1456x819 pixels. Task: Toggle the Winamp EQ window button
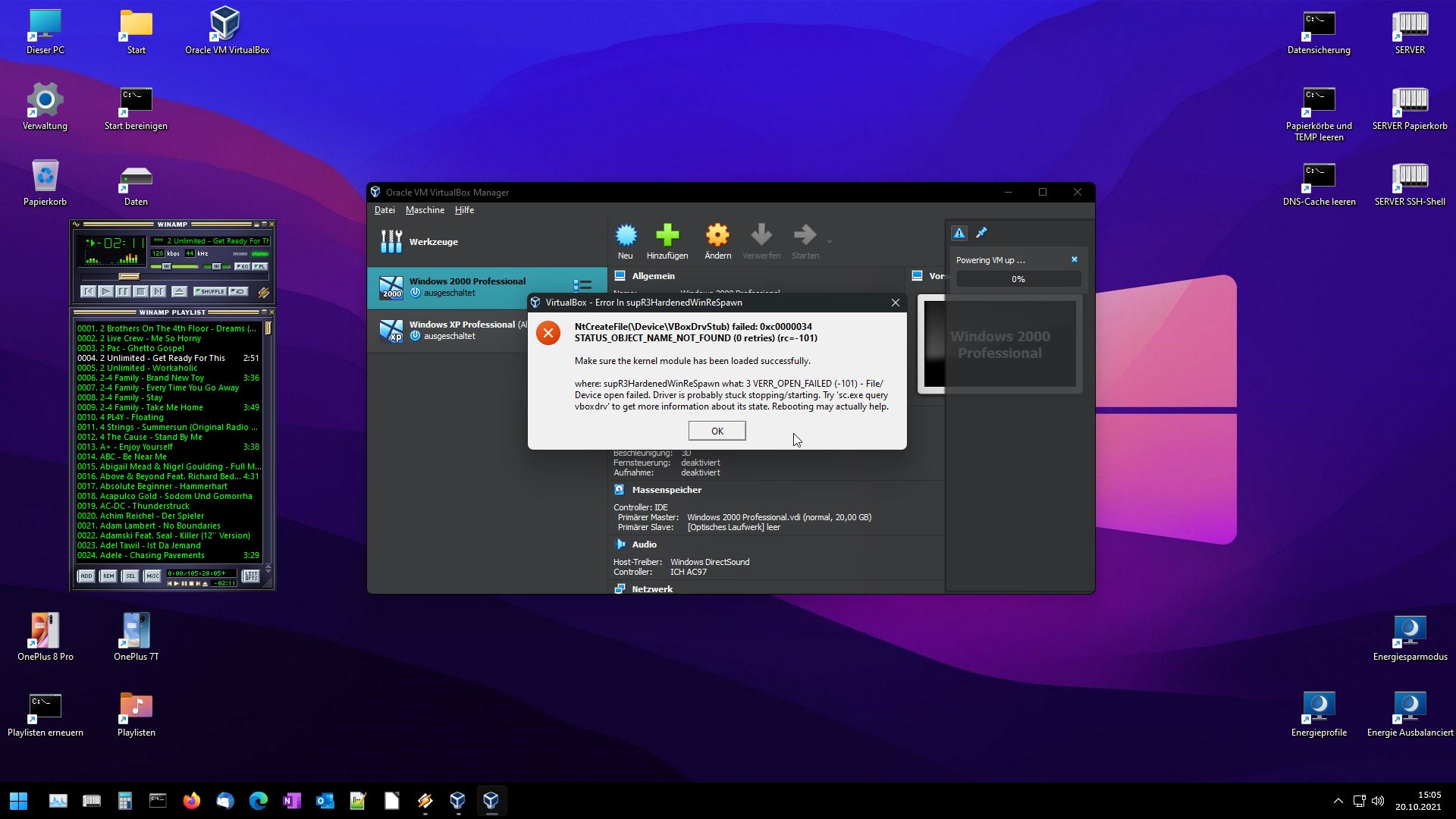(x=242, y=267)
